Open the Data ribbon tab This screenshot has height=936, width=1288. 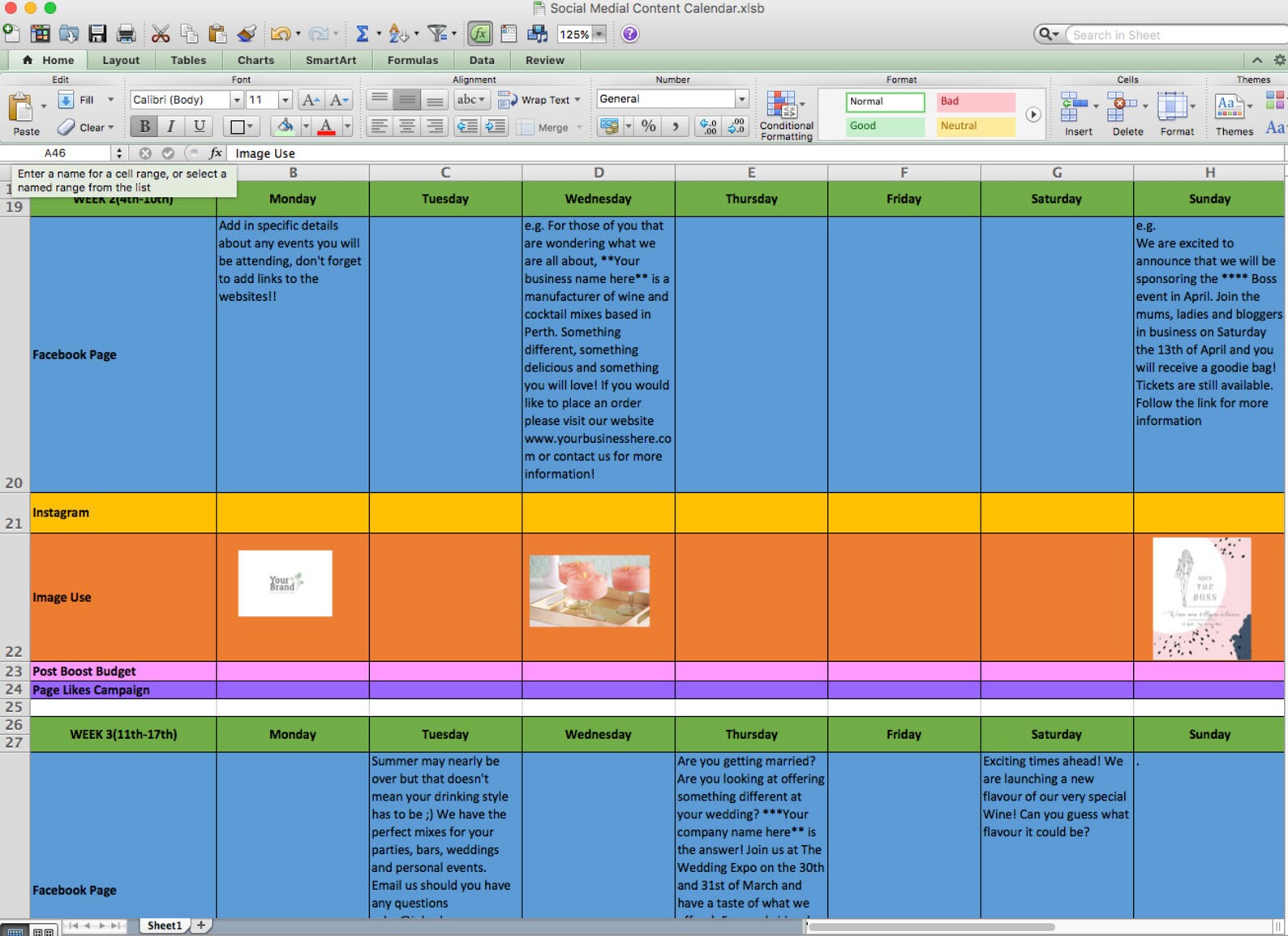pos(482,60)
